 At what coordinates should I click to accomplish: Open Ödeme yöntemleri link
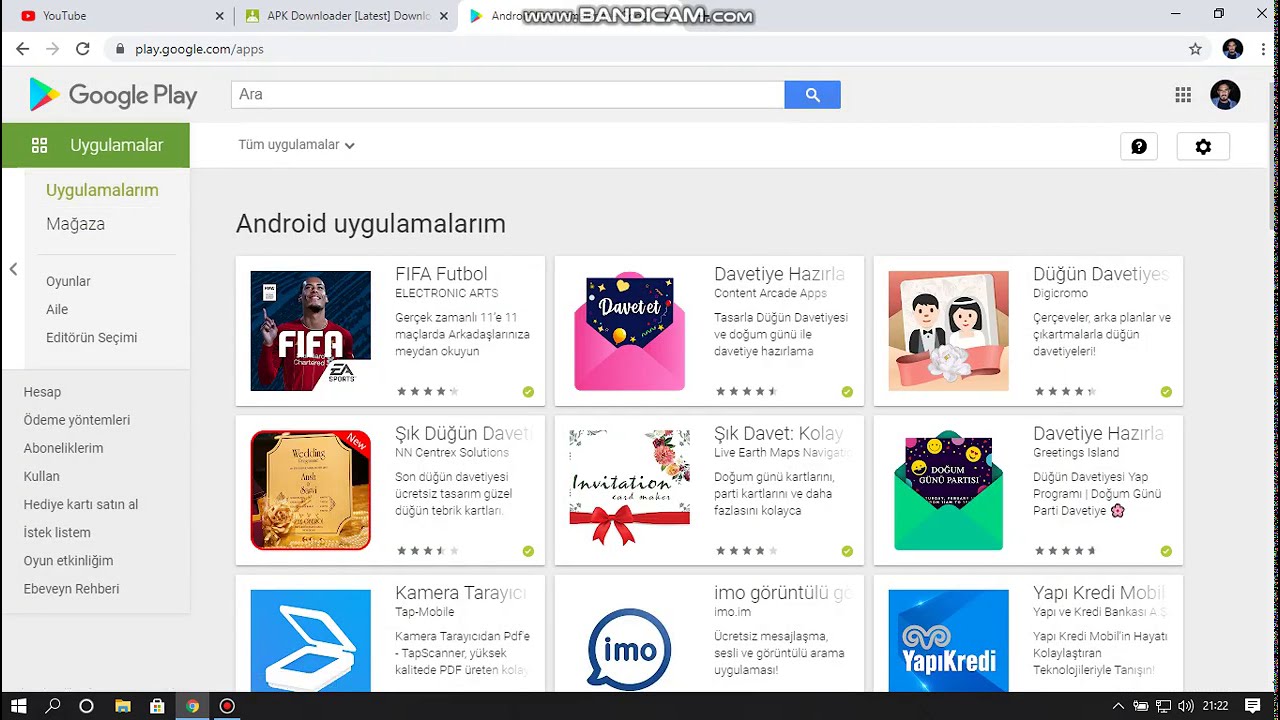coord(77,420)
